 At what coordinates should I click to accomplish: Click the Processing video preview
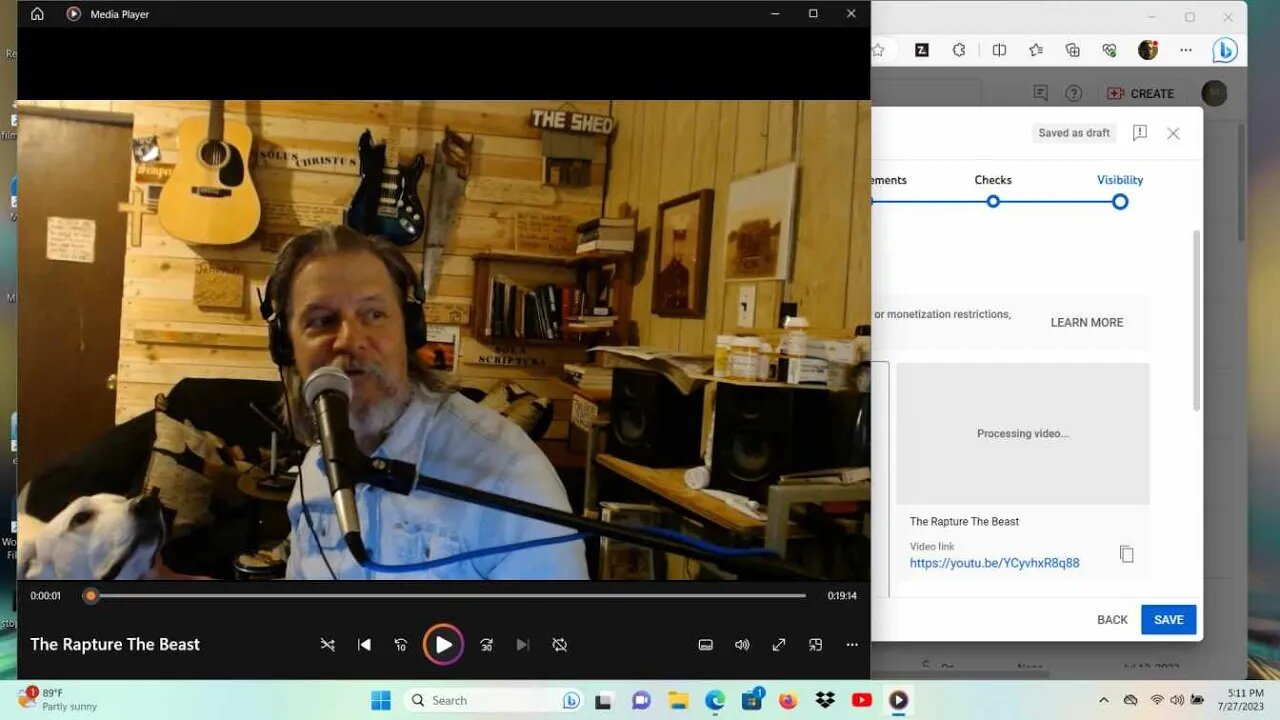tap(1023, 434)
